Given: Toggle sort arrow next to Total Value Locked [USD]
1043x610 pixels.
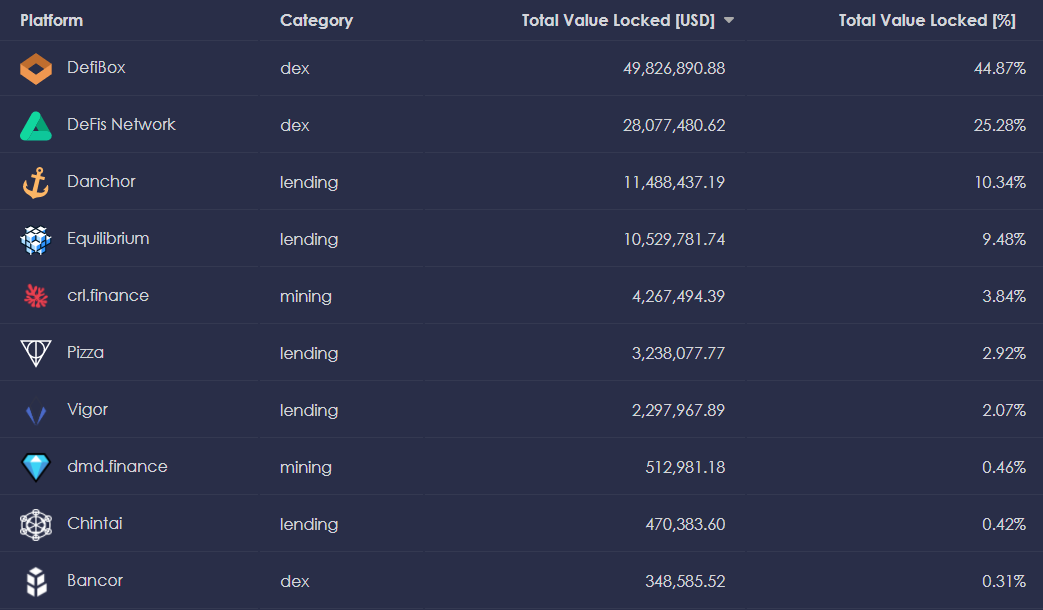Looking at the screenshot, I should click(x=729, y=21).
